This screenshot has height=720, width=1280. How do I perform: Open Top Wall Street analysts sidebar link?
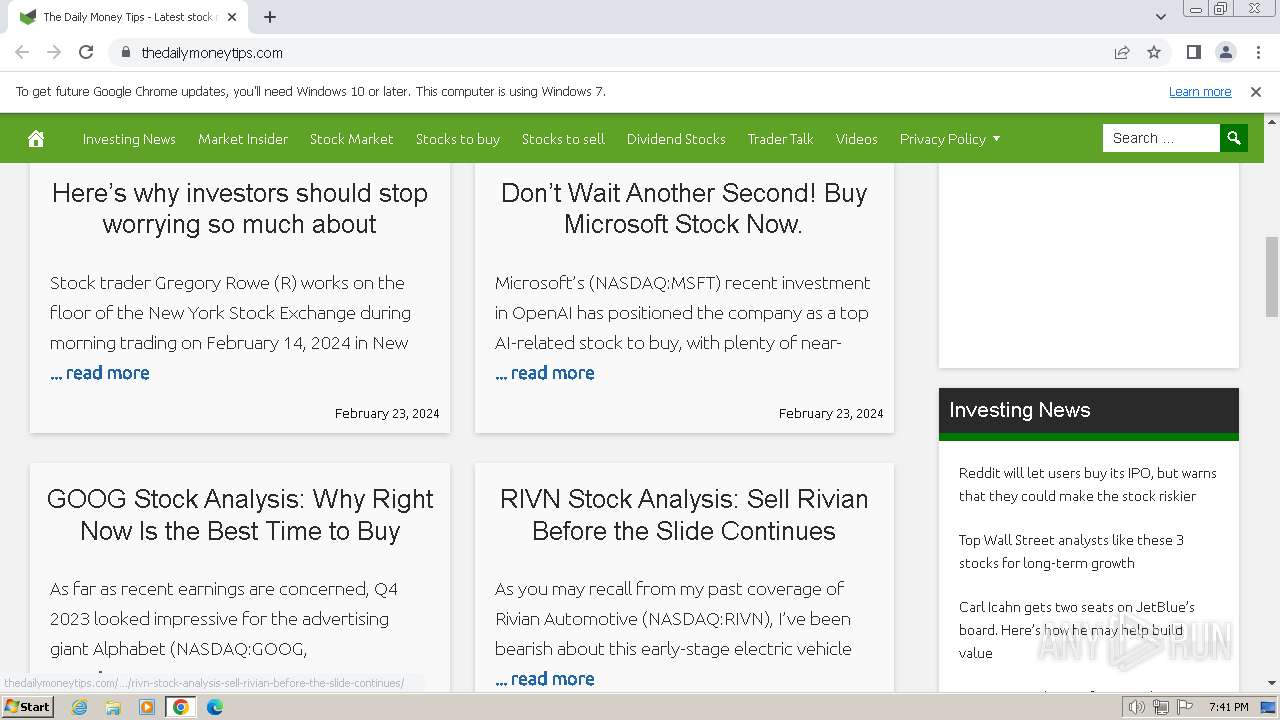(x=1071, y=551)
